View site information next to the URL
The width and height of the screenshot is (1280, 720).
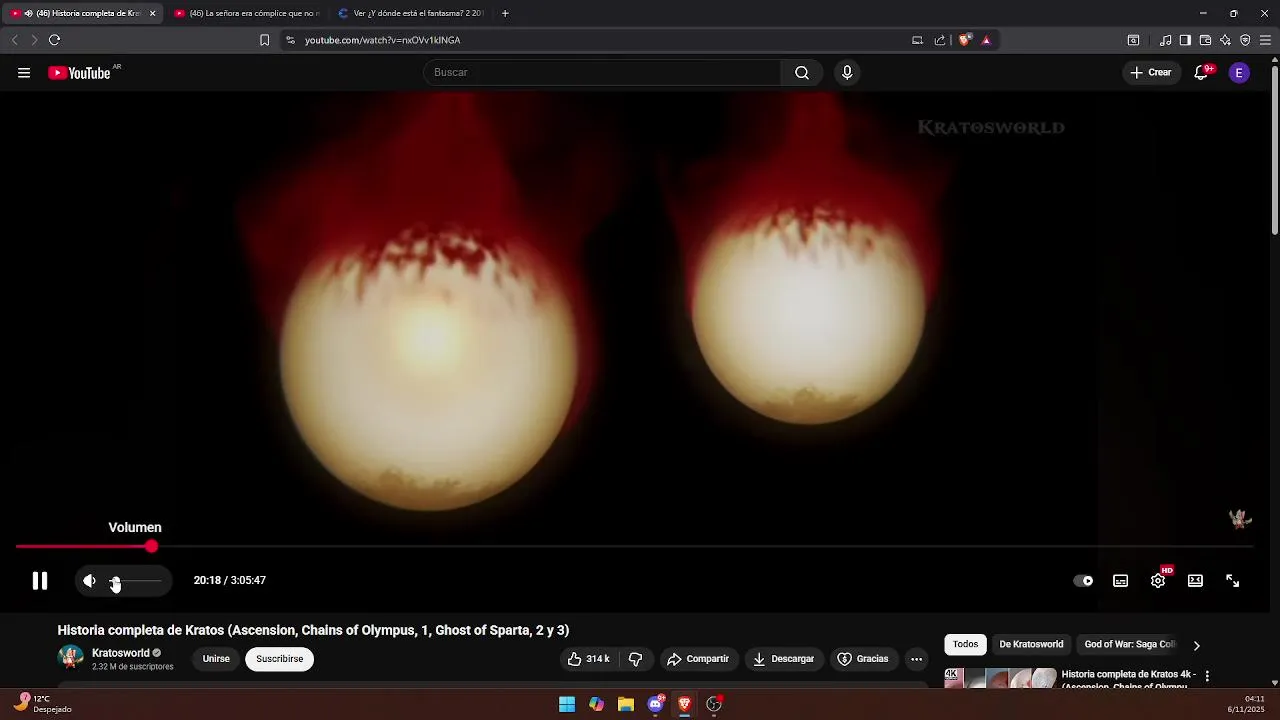(x=290, y=40)
